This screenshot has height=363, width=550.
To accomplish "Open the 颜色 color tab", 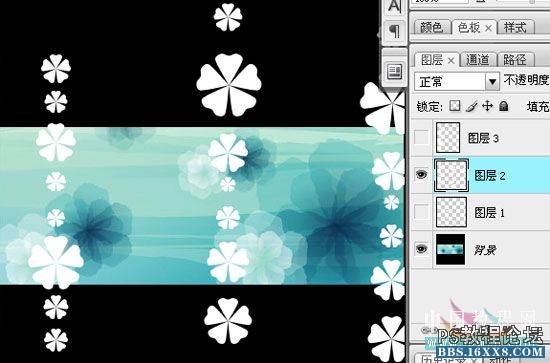I will tap(431, 27).
